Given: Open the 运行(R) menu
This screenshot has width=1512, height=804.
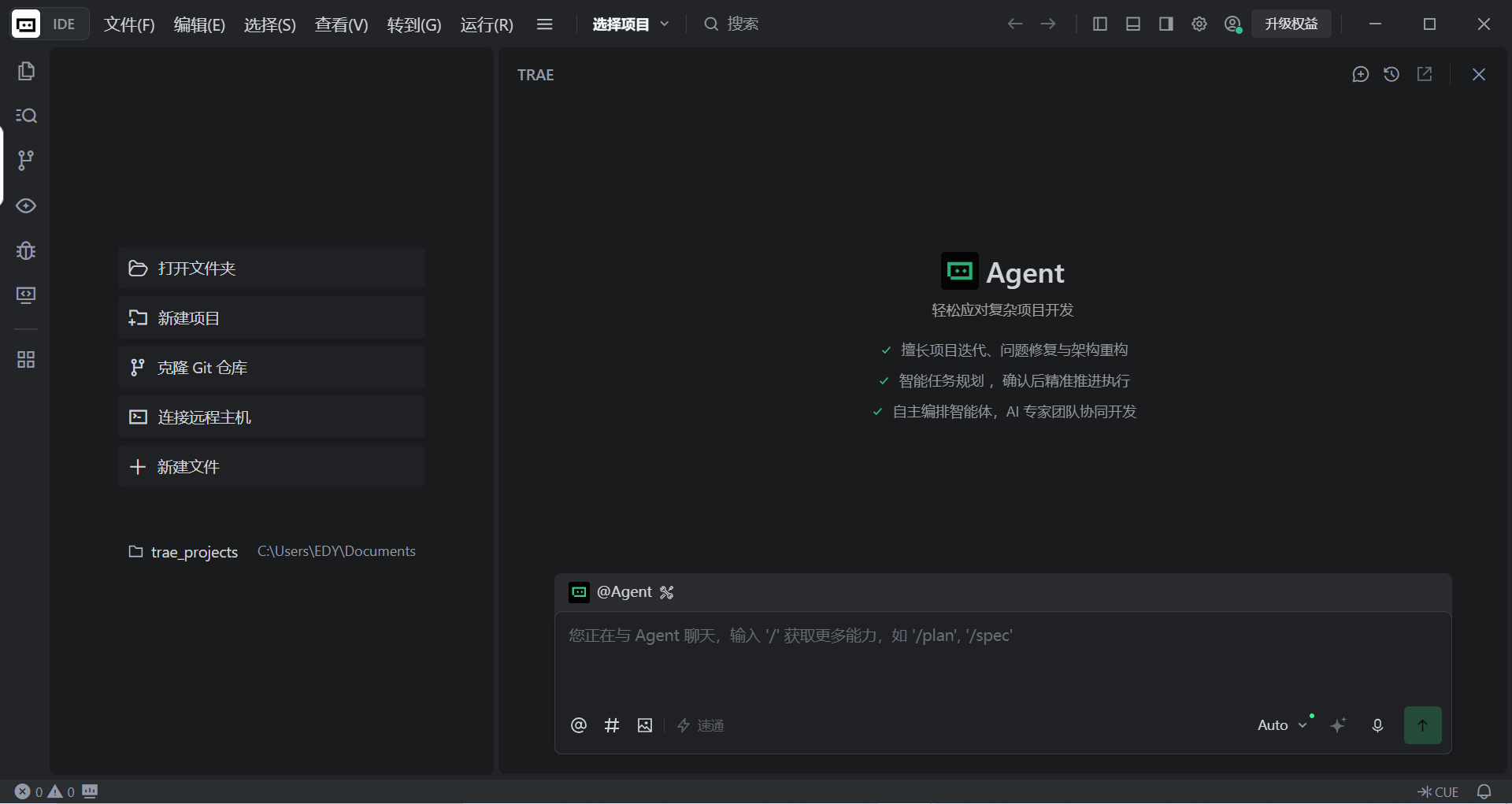Looking at the screenshot, I should (x=487, y=24).
